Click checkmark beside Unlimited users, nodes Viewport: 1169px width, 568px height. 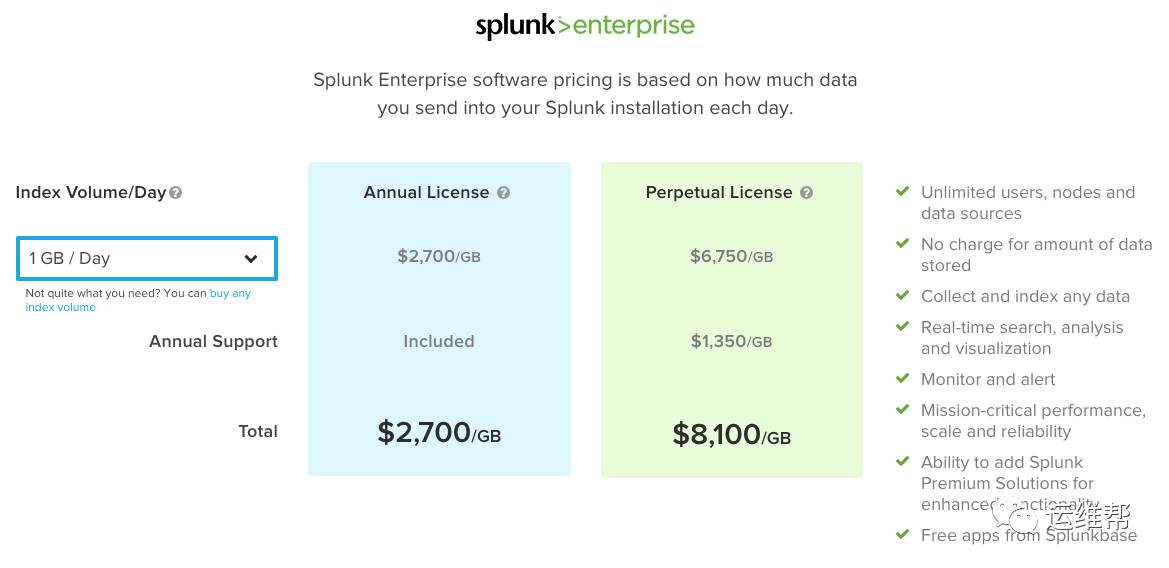click(x=902, y=192)
